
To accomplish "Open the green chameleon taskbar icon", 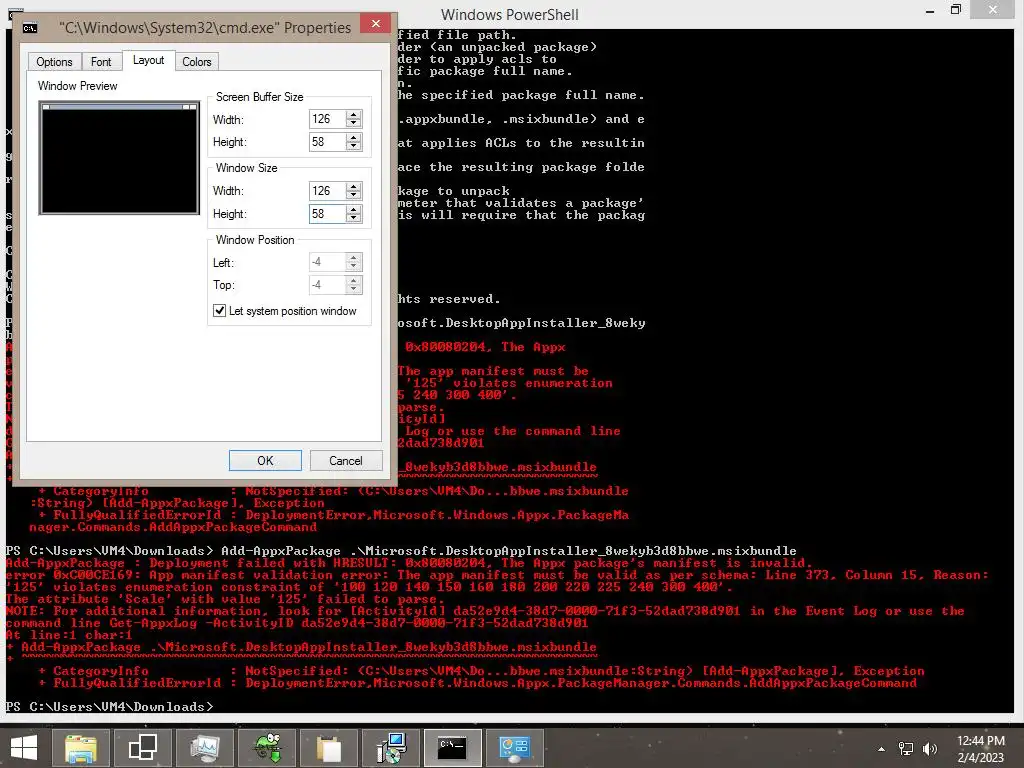I will coord(267,748).
